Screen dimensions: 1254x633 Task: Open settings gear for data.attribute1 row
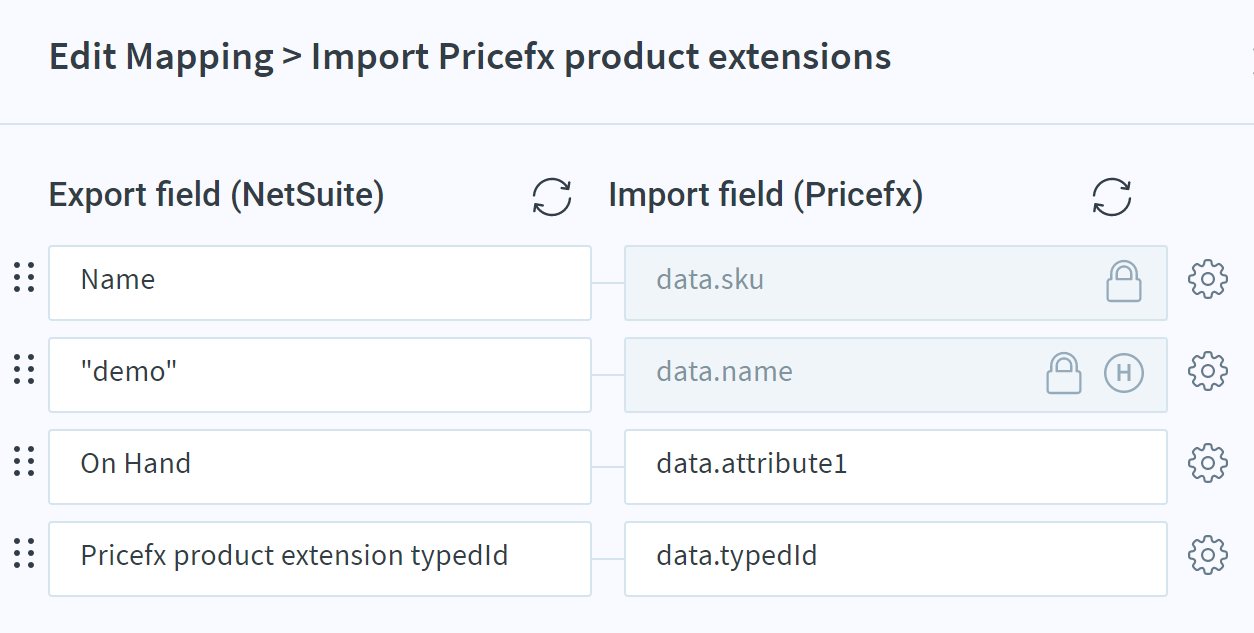[x=1207, y=464]
